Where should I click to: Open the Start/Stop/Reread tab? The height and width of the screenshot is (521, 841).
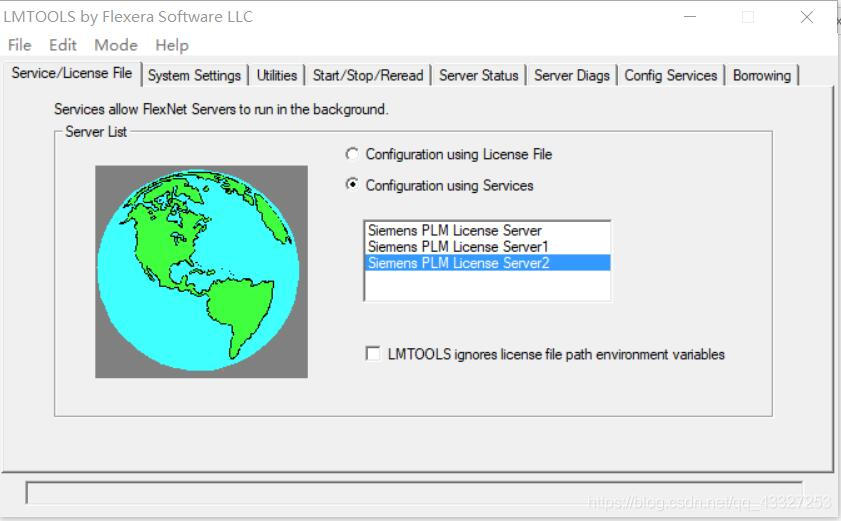(368, 76)
